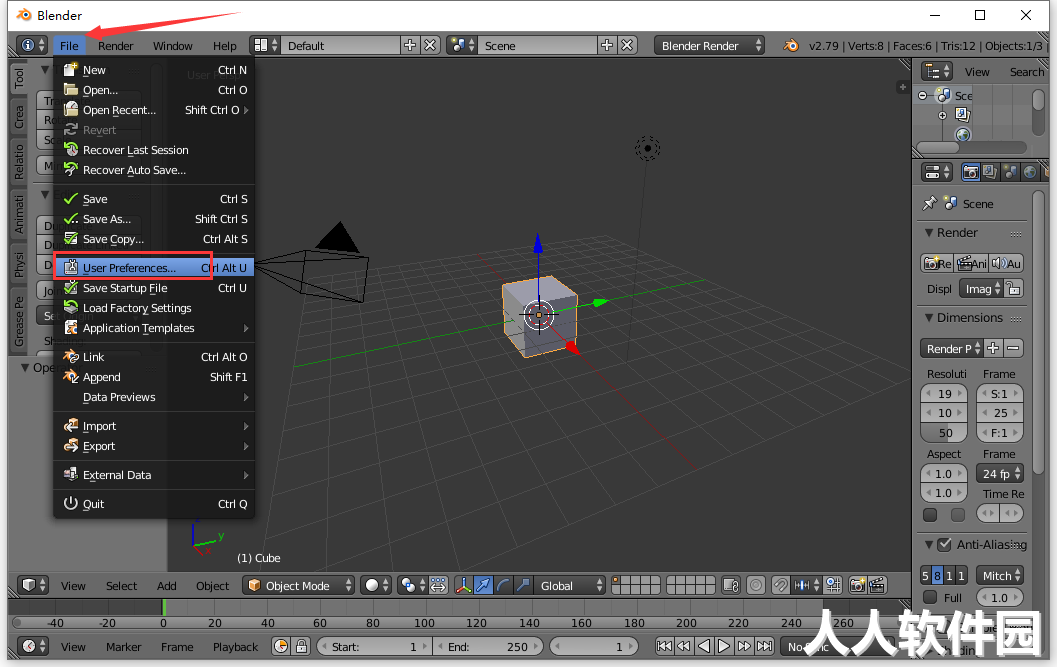Screen dimensions: 1057x667
Task: Click the snap magnet icon
Action: click(780, 585)
